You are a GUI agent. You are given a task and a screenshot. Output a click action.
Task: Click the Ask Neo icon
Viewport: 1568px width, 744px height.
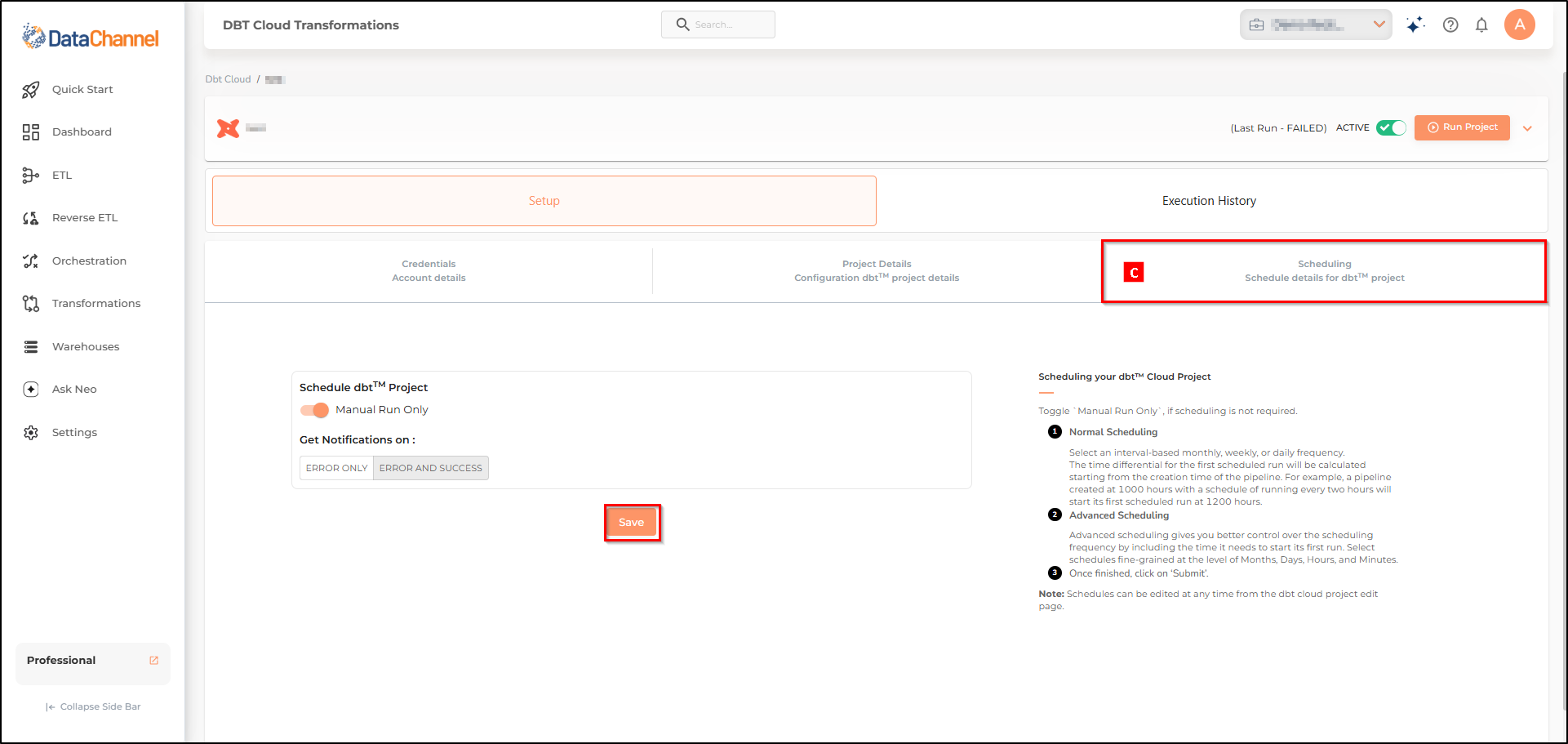pos(31,390)
